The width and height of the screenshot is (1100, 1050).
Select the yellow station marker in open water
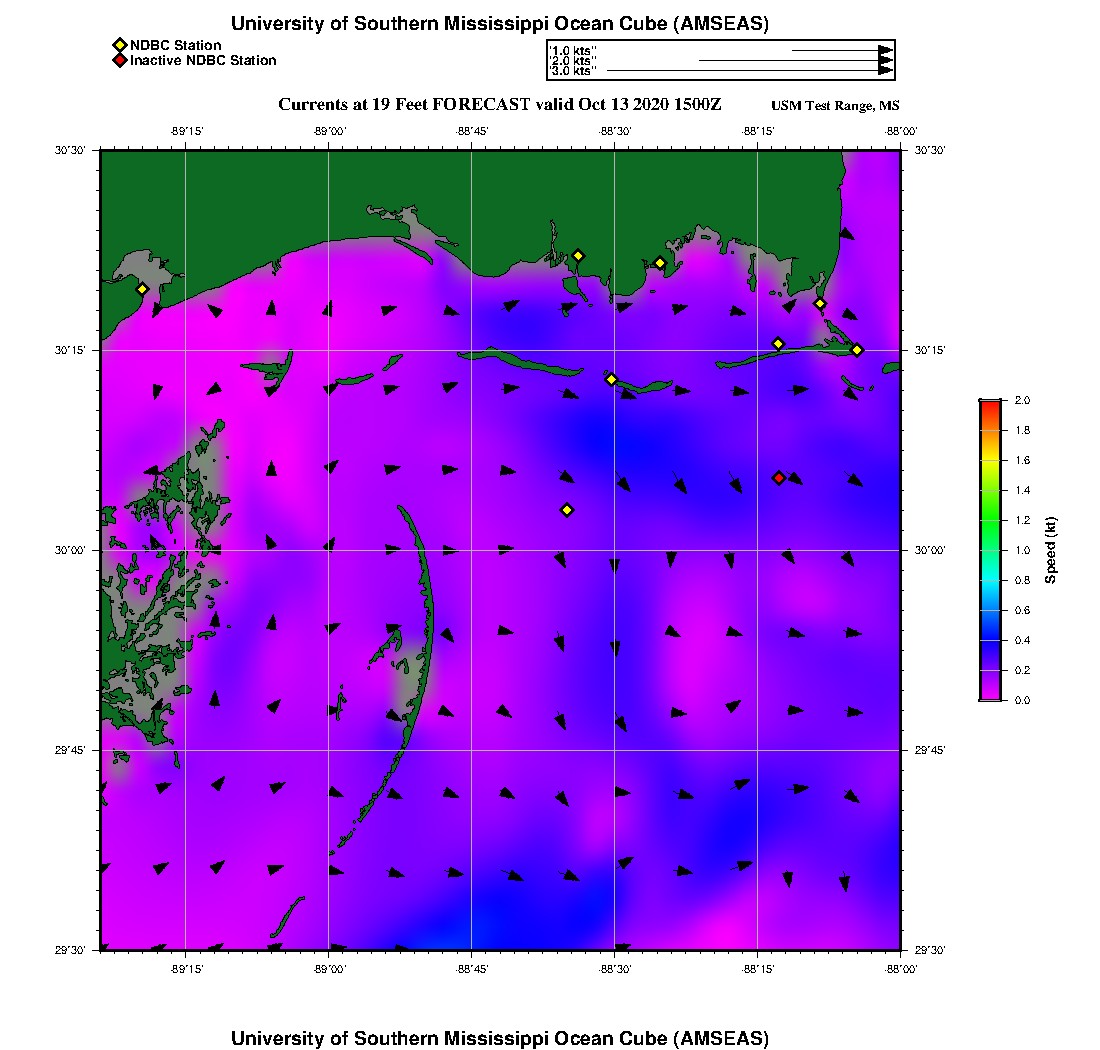tap(567, 510)
